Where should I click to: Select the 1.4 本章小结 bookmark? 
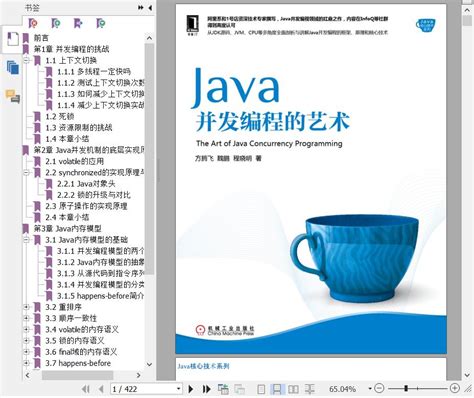click(67, 139)
